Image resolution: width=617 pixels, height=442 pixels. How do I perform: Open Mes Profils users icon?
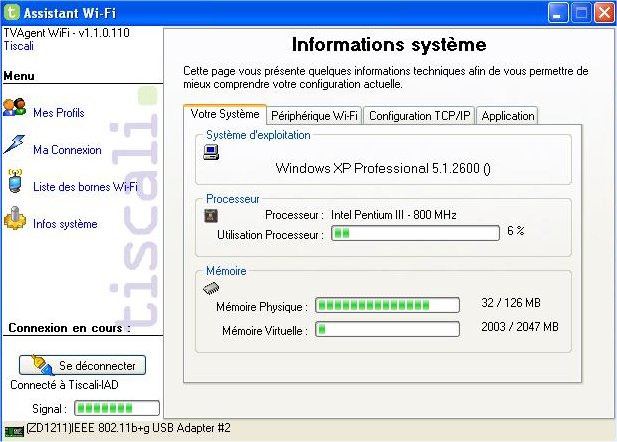tap(15, 107)
